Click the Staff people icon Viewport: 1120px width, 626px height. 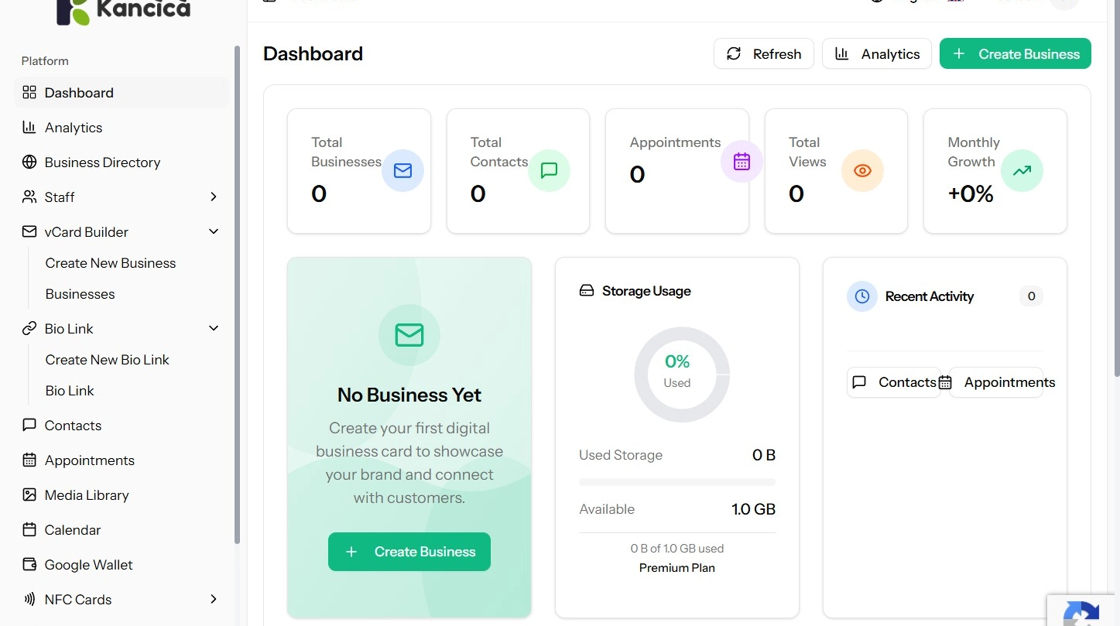(29, 197)
